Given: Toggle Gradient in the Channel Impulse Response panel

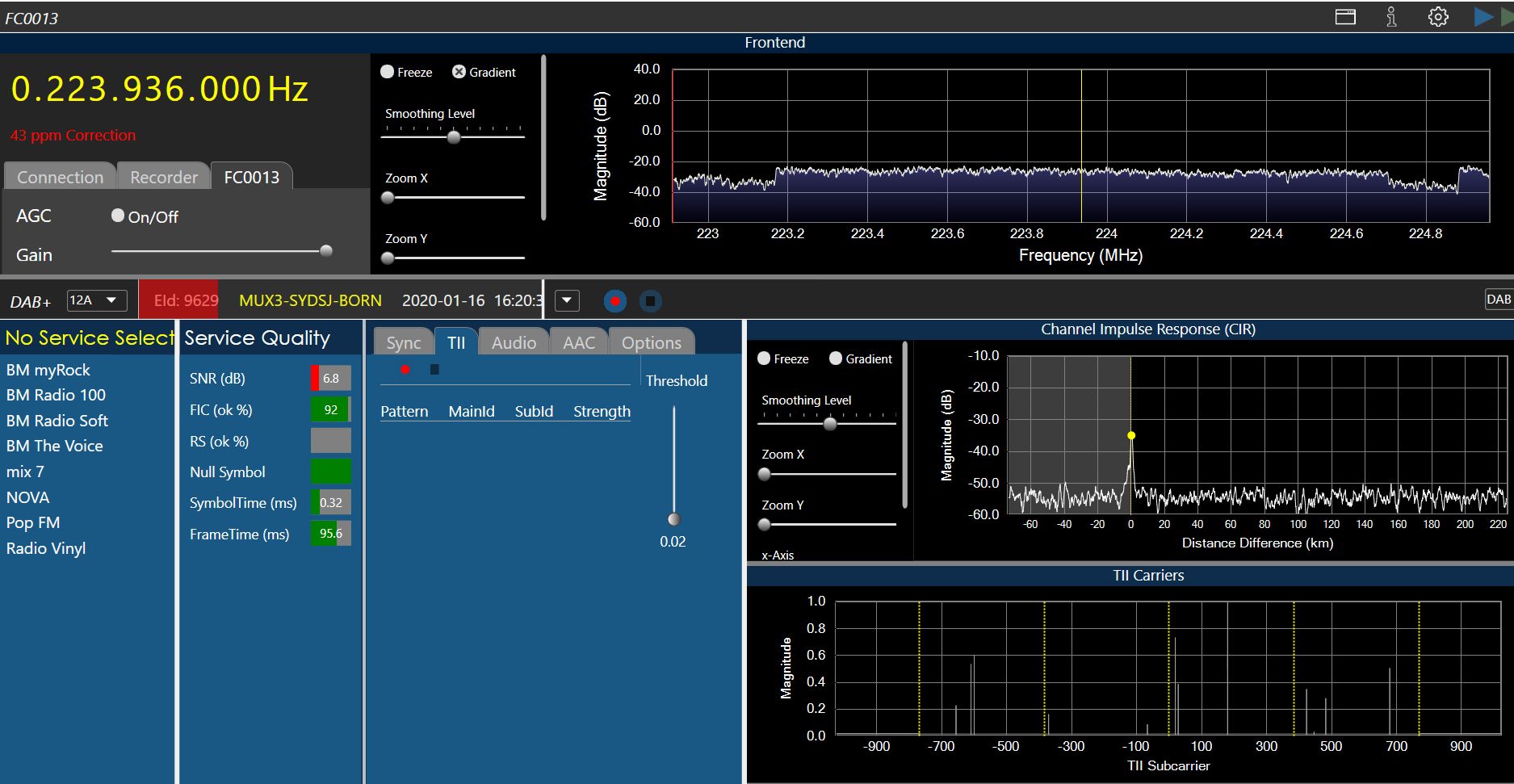Looking at the screenshot, I should pos(836,358).
